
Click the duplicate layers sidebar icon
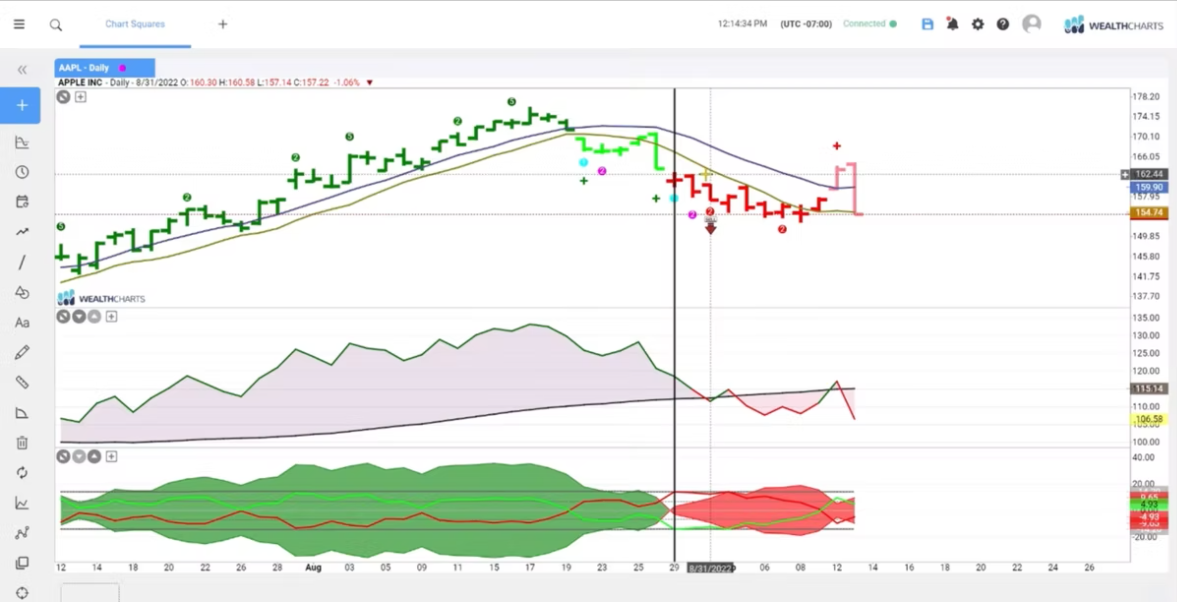tap(22, 563)
